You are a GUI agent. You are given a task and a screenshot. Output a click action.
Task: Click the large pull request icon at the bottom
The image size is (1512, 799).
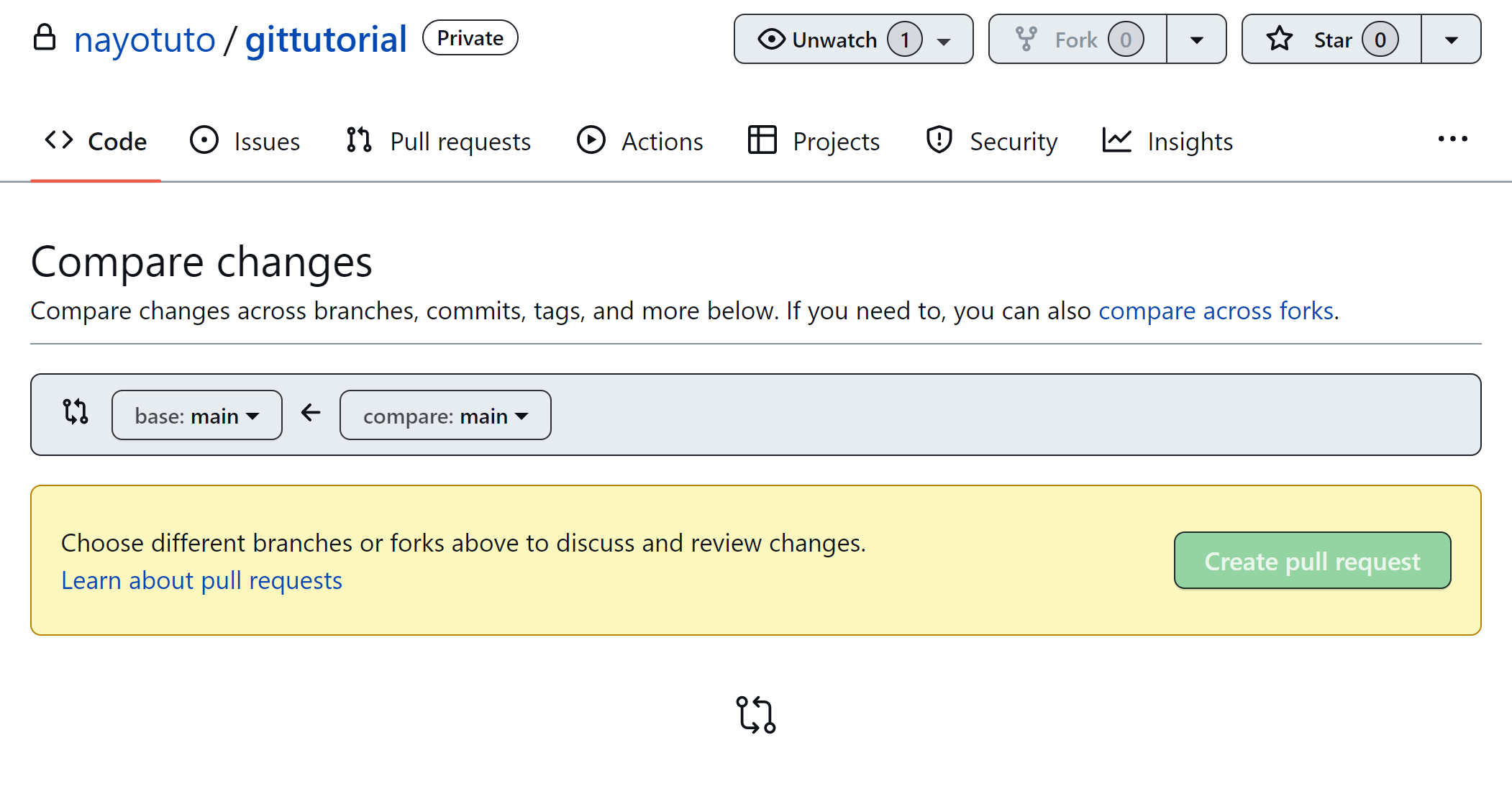[755, 714]
